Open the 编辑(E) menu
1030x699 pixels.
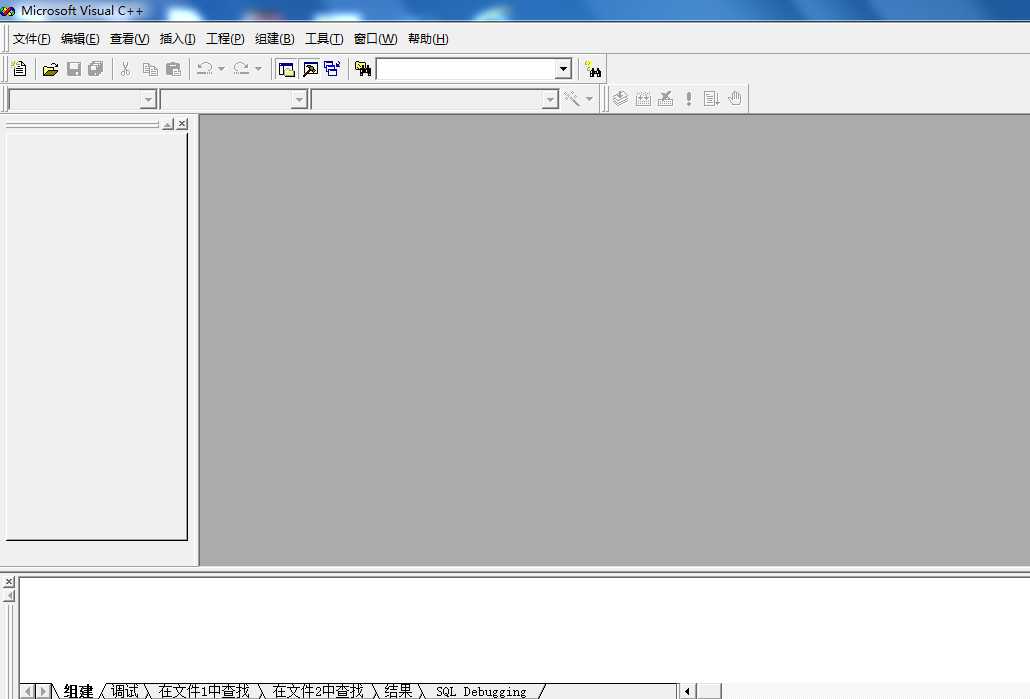pyautogui.click(x=80, y=39)
